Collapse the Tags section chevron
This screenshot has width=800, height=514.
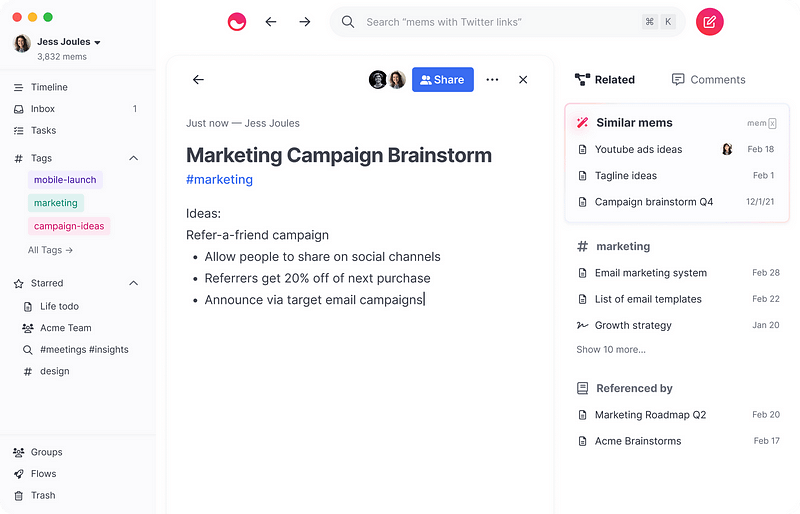134,158
